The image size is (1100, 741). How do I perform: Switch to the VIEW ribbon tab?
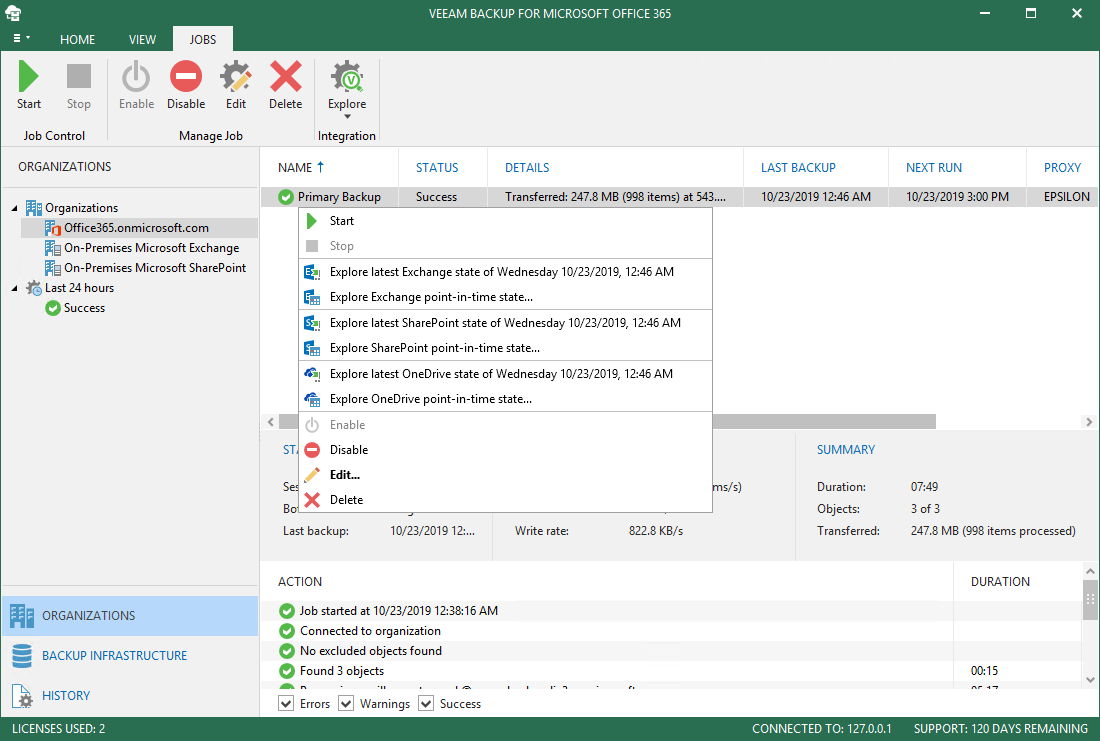[x=142, y=39]
